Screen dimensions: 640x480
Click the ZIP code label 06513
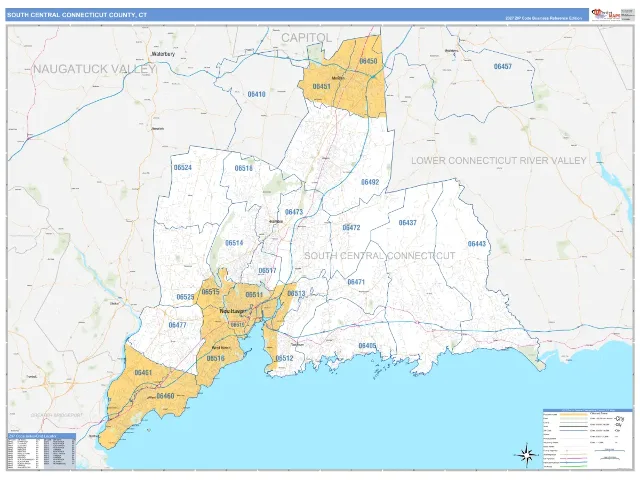coord(296,293)
